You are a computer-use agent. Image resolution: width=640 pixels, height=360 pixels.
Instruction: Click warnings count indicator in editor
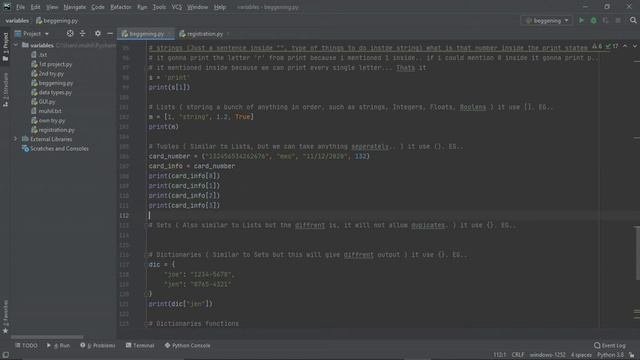click(597, 47)
